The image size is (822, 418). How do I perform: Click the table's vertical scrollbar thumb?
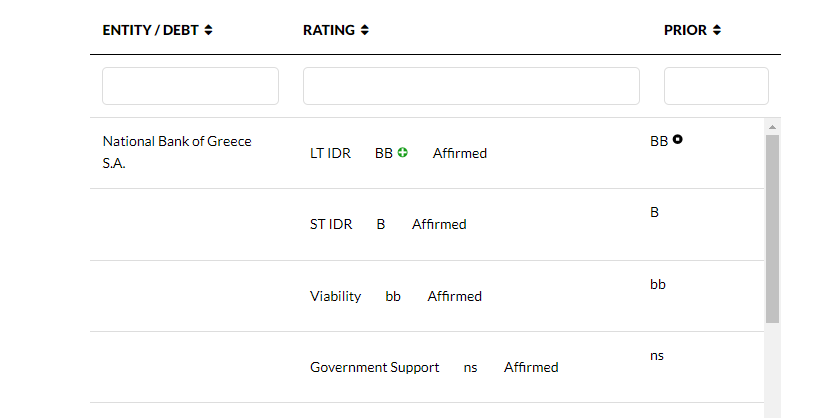tap(772, 228)
